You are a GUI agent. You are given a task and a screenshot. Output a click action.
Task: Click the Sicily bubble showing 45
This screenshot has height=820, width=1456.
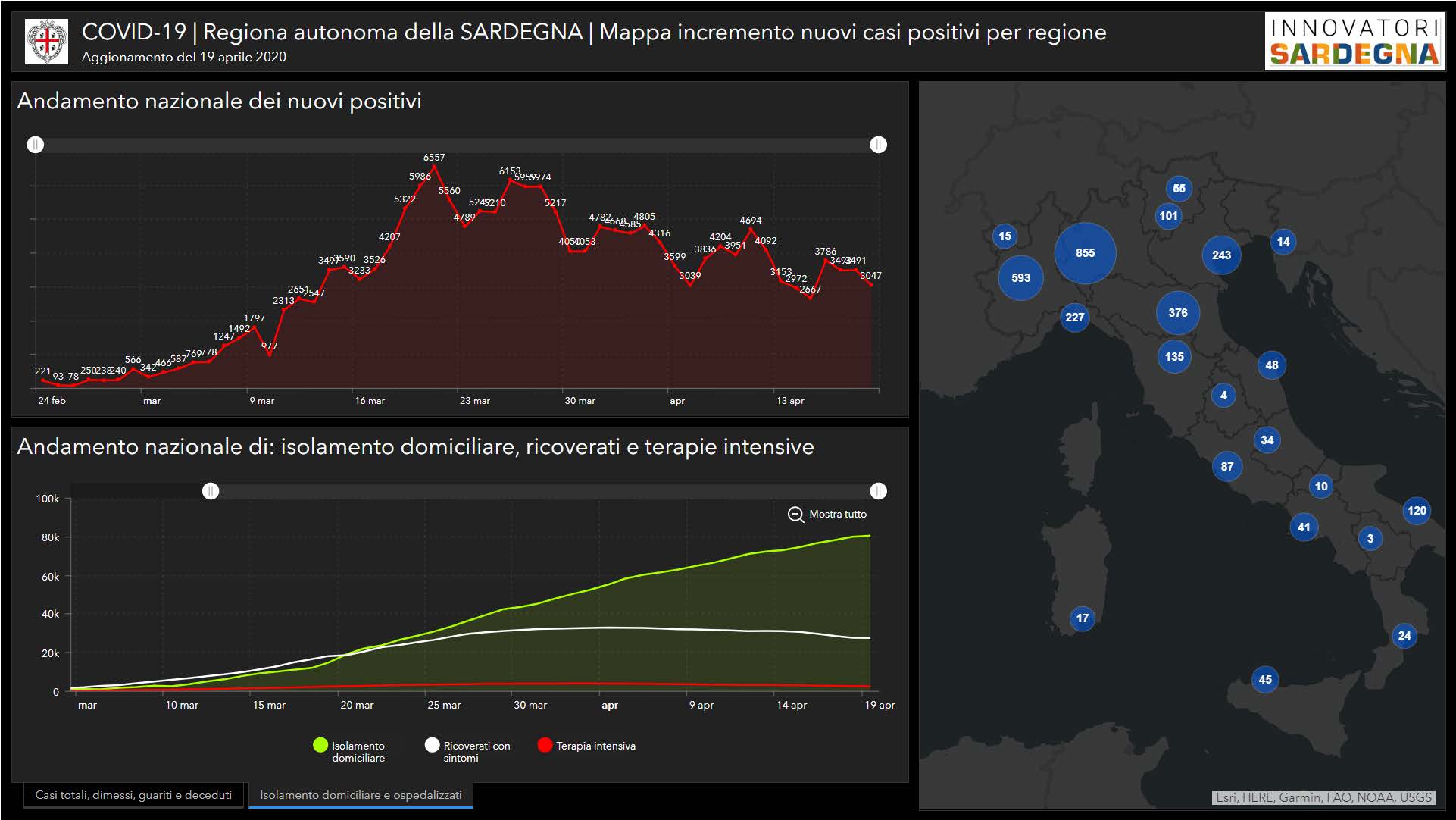(x=1264, y=680)
